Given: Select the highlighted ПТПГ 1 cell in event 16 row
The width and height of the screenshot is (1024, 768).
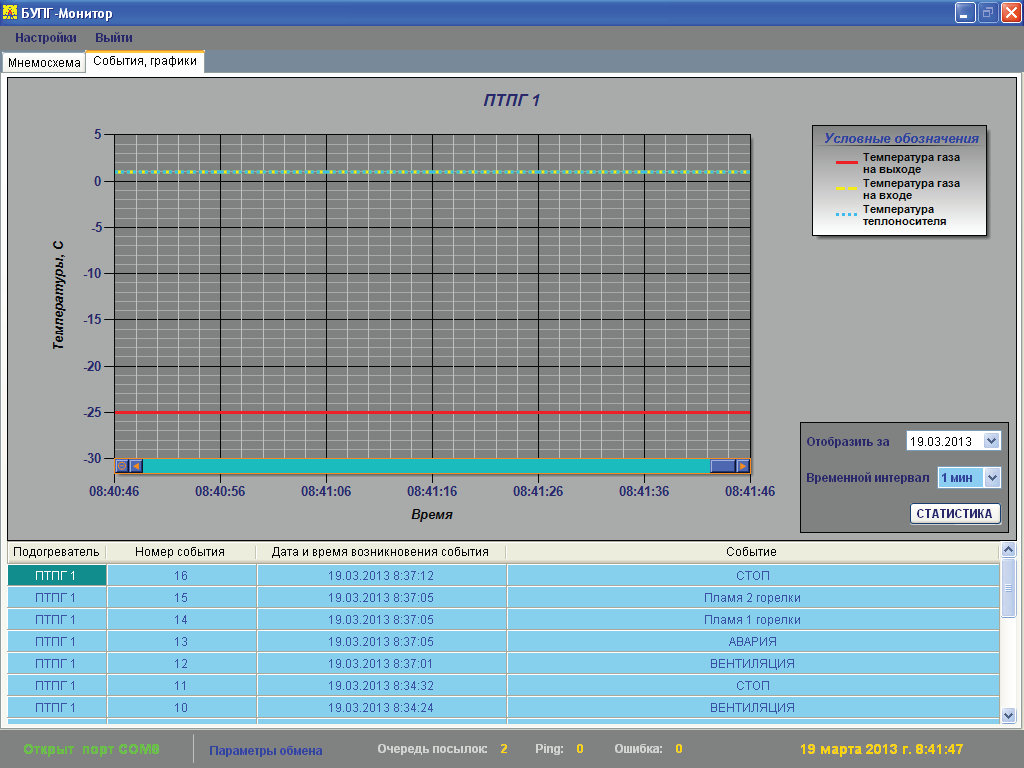Looking at the screenshot, I should pos(57,575).
